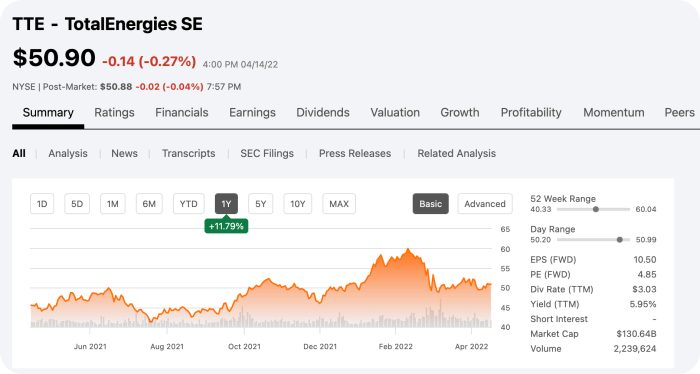Screen dimensions: 700x374
Task: Click the 52 Week Range slider marker
Action: click(x=596, y=209)
